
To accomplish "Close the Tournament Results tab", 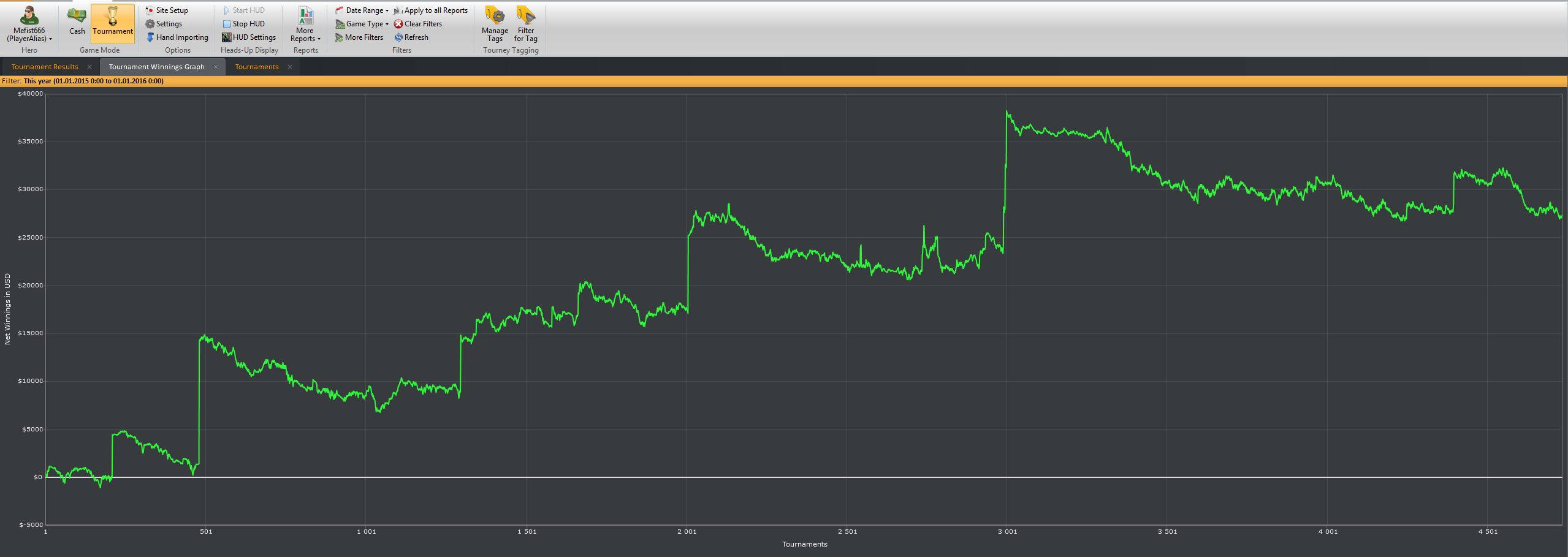I will 89,67.
